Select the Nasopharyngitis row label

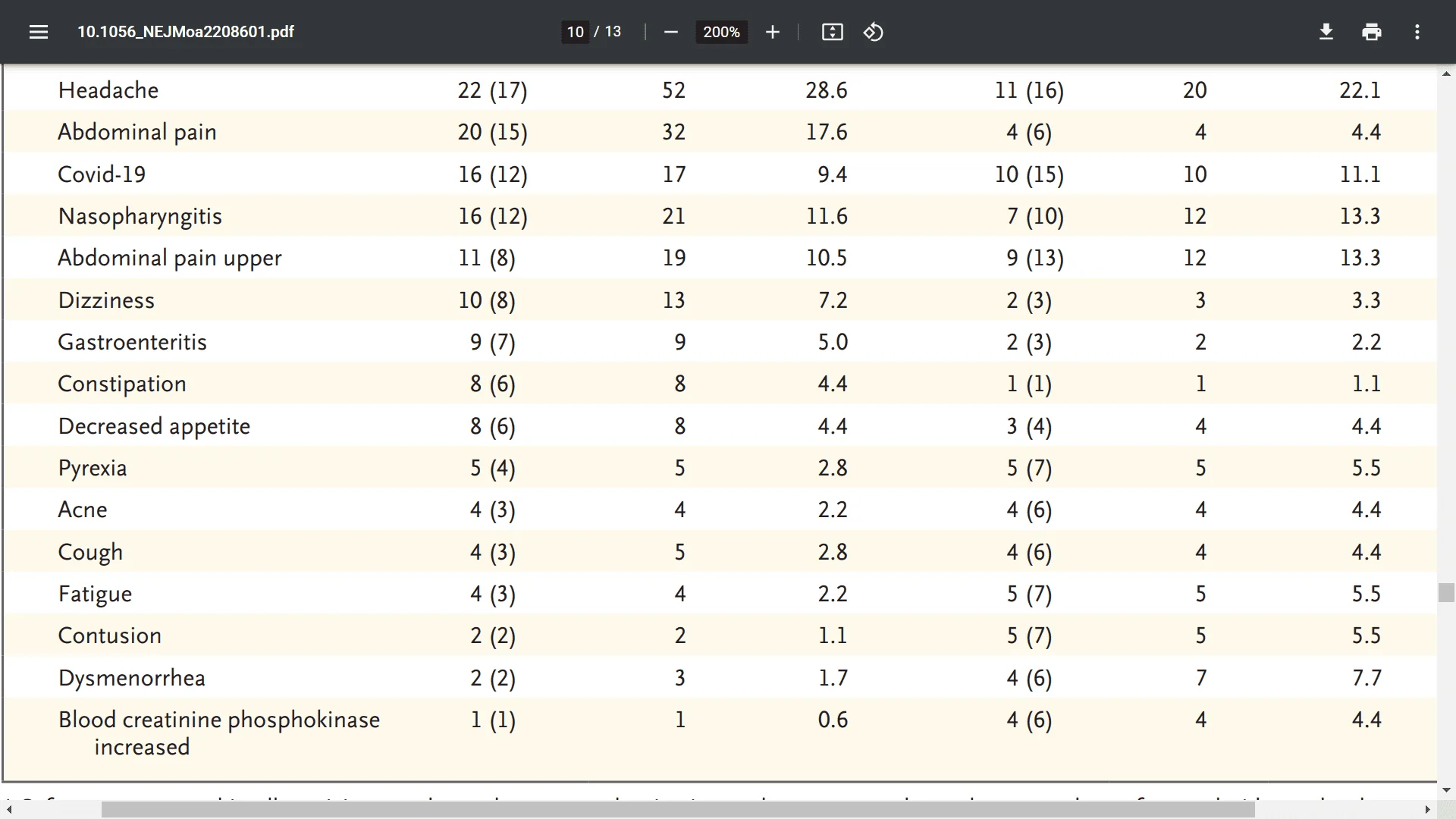click(x=140, y=216)
